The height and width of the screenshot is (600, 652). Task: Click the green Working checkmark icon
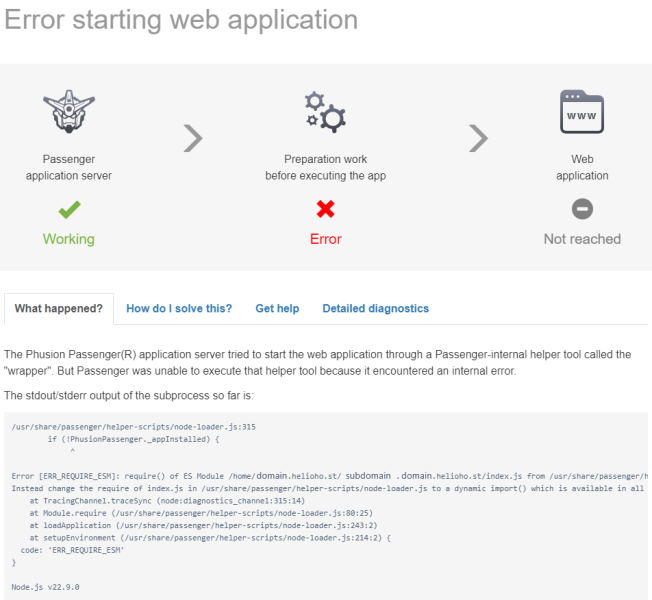[x=68, y=209]
